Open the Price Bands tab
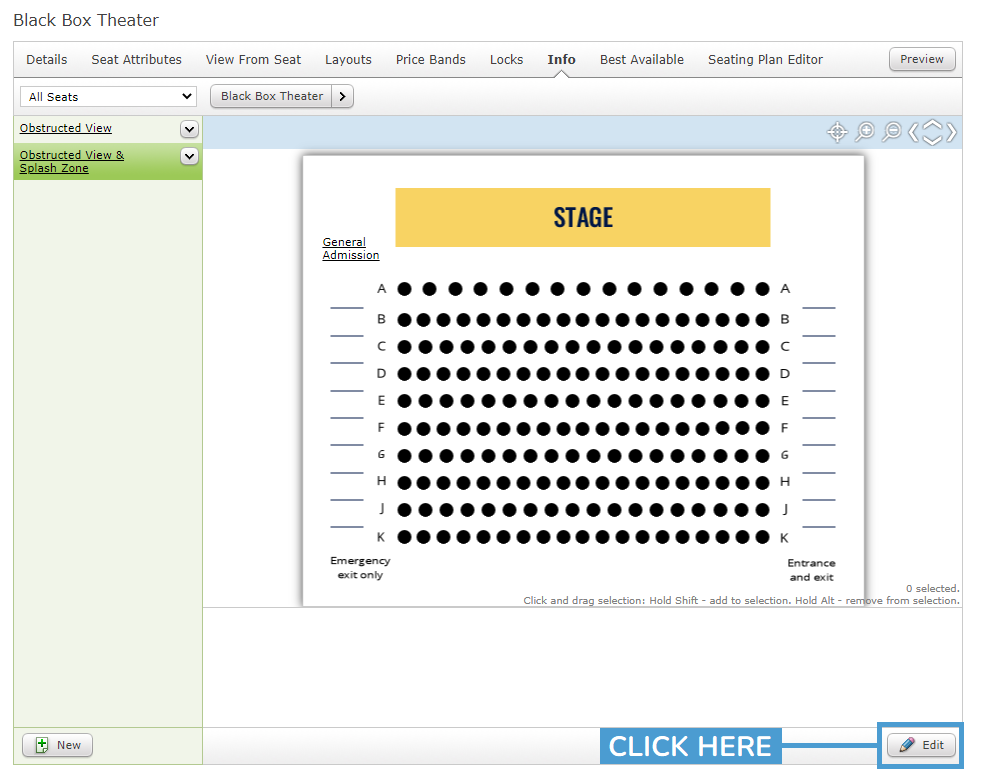Image resolution: width=985 pixels, height=781 pixels. 430,60
